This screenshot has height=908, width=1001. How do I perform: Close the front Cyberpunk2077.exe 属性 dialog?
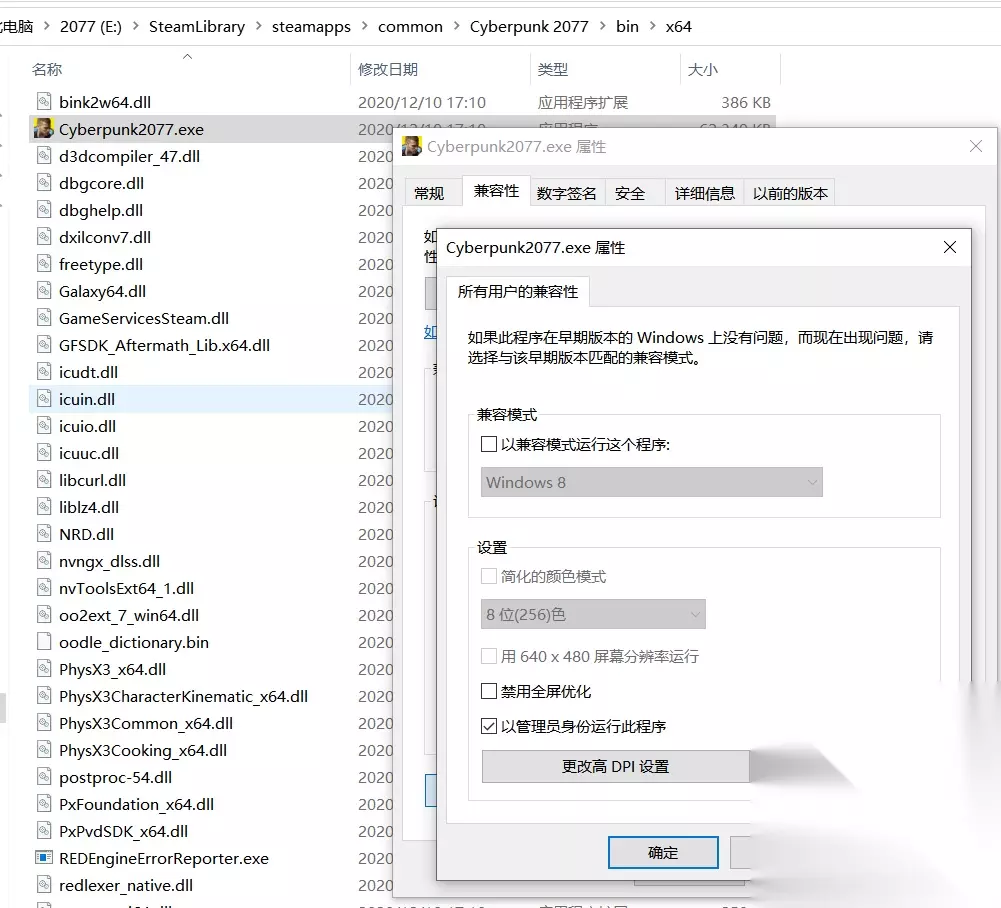point(949,247)
